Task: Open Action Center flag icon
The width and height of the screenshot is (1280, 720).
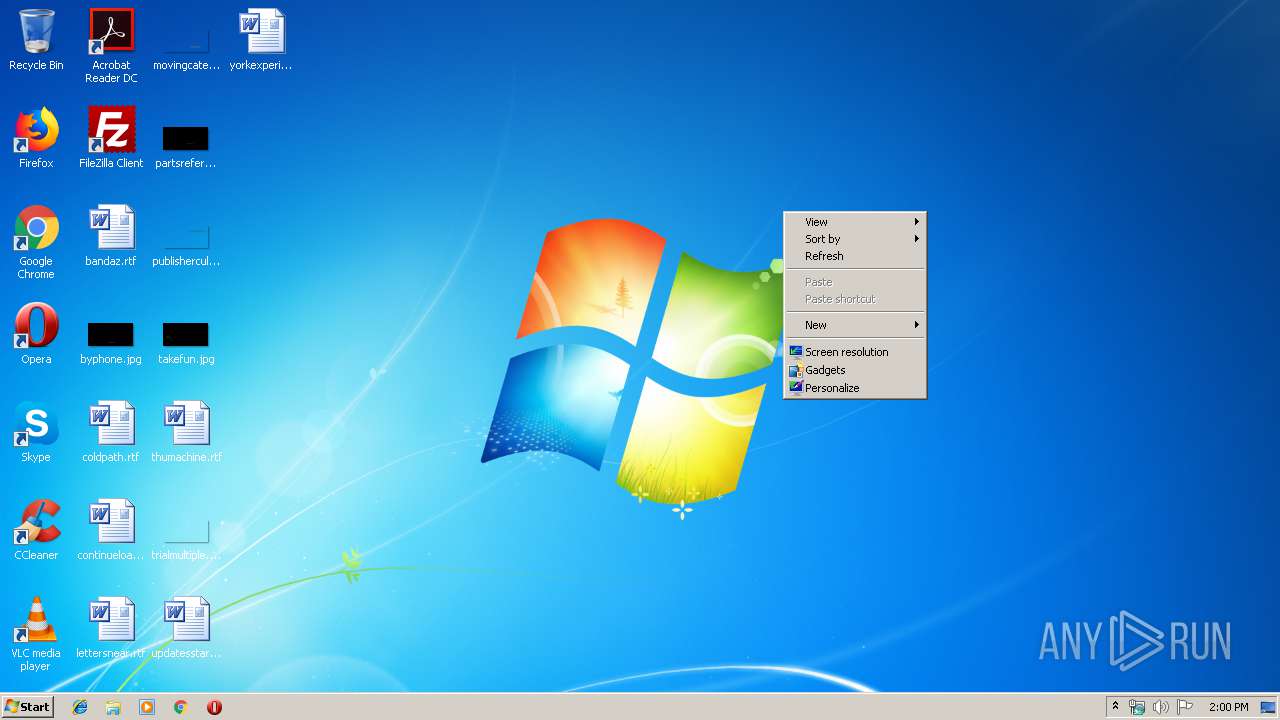Action: point(1185,707)
